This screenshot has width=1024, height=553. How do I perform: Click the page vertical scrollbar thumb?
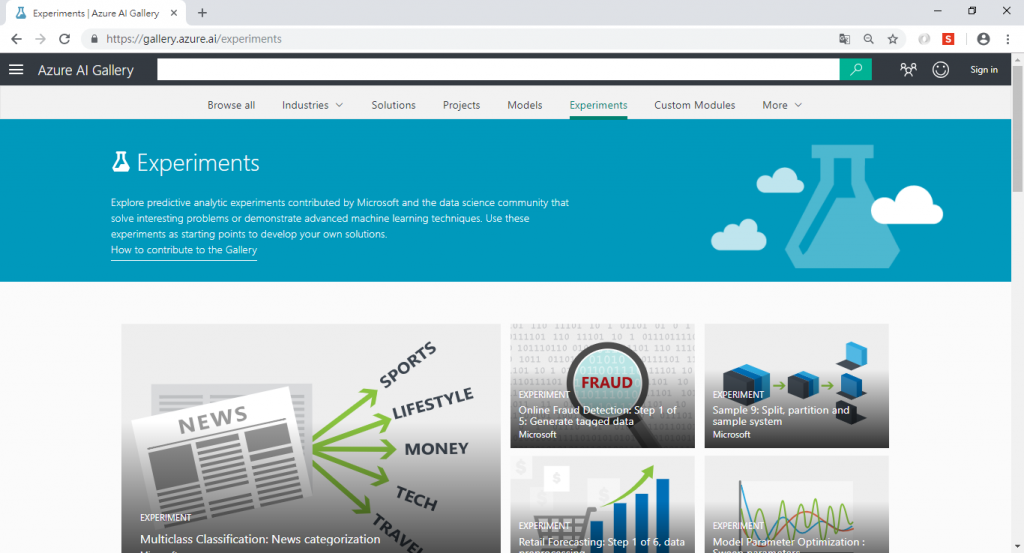tap(1017, 129)
